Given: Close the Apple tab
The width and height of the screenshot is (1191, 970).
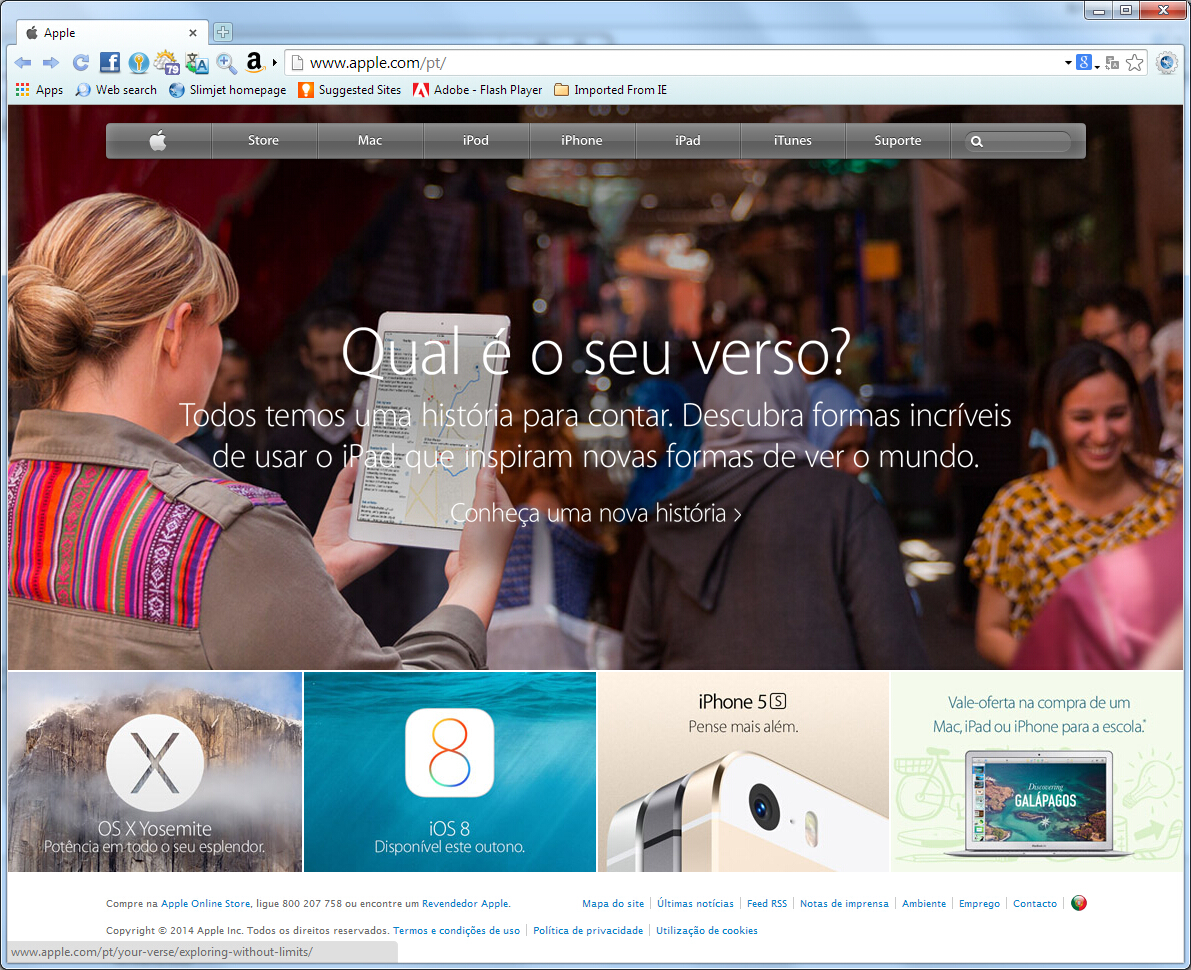Looking at the screenshot, I should point(193,33).
